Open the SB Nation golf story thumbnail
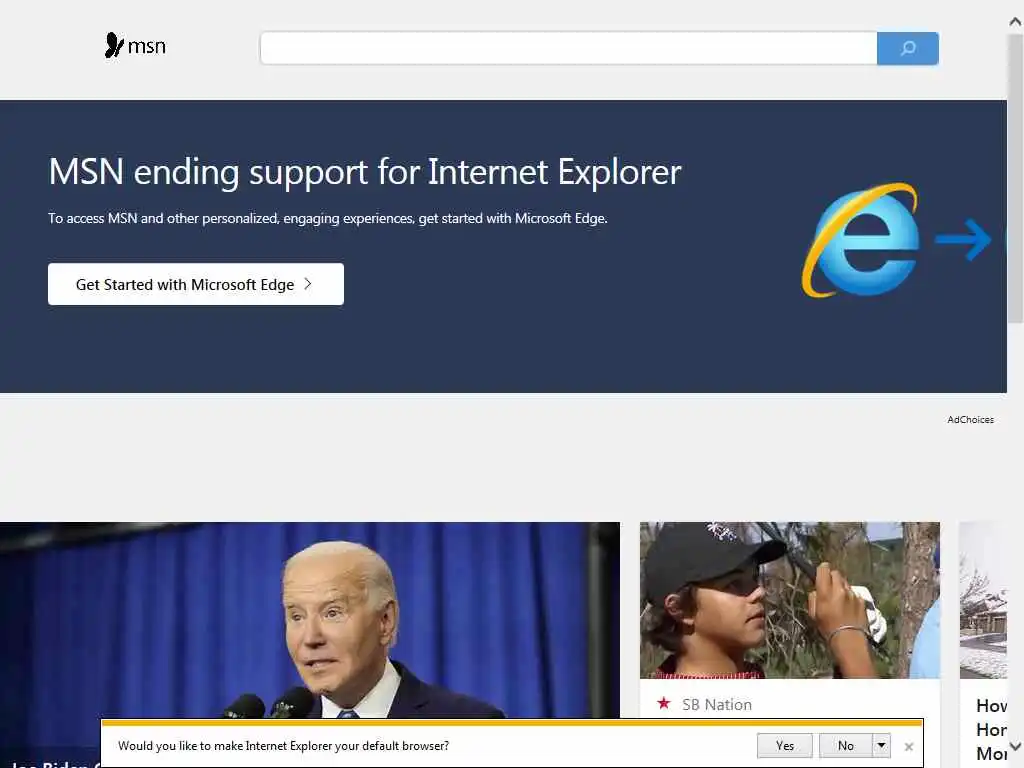Viewport: 1024px width, 768px height. pyautogui.click(x=790, y=600)
